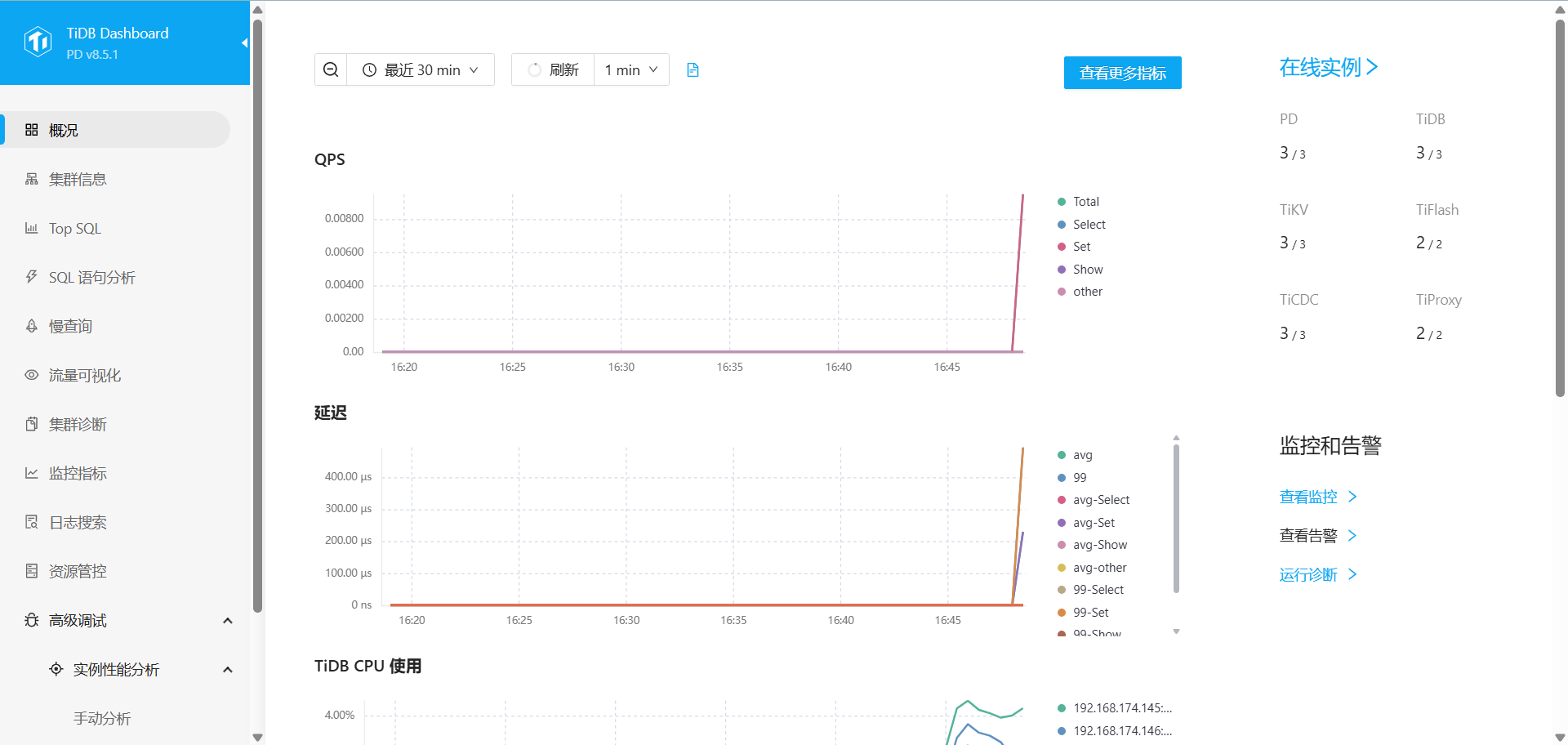Click the latency legend scrollbar thumb
Viewport: 1568px width, 745px height.
1176,518
